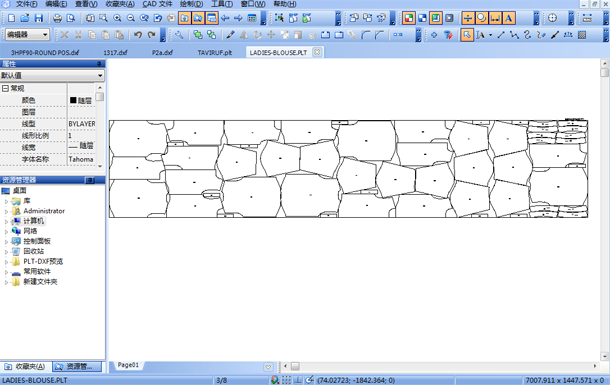The image size is (610, 385).
Task: Click the Tahoma font name value
Action: click(x=81, y=159)
